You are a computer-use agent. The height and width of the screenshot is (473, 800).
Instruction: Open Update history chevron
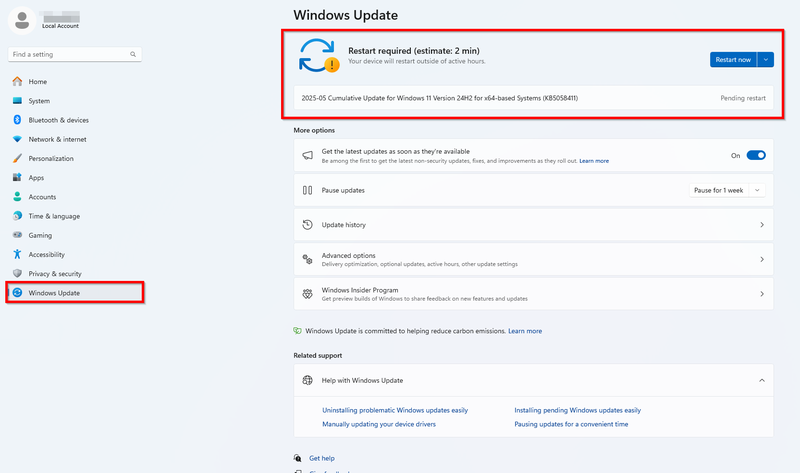(762, 225)
